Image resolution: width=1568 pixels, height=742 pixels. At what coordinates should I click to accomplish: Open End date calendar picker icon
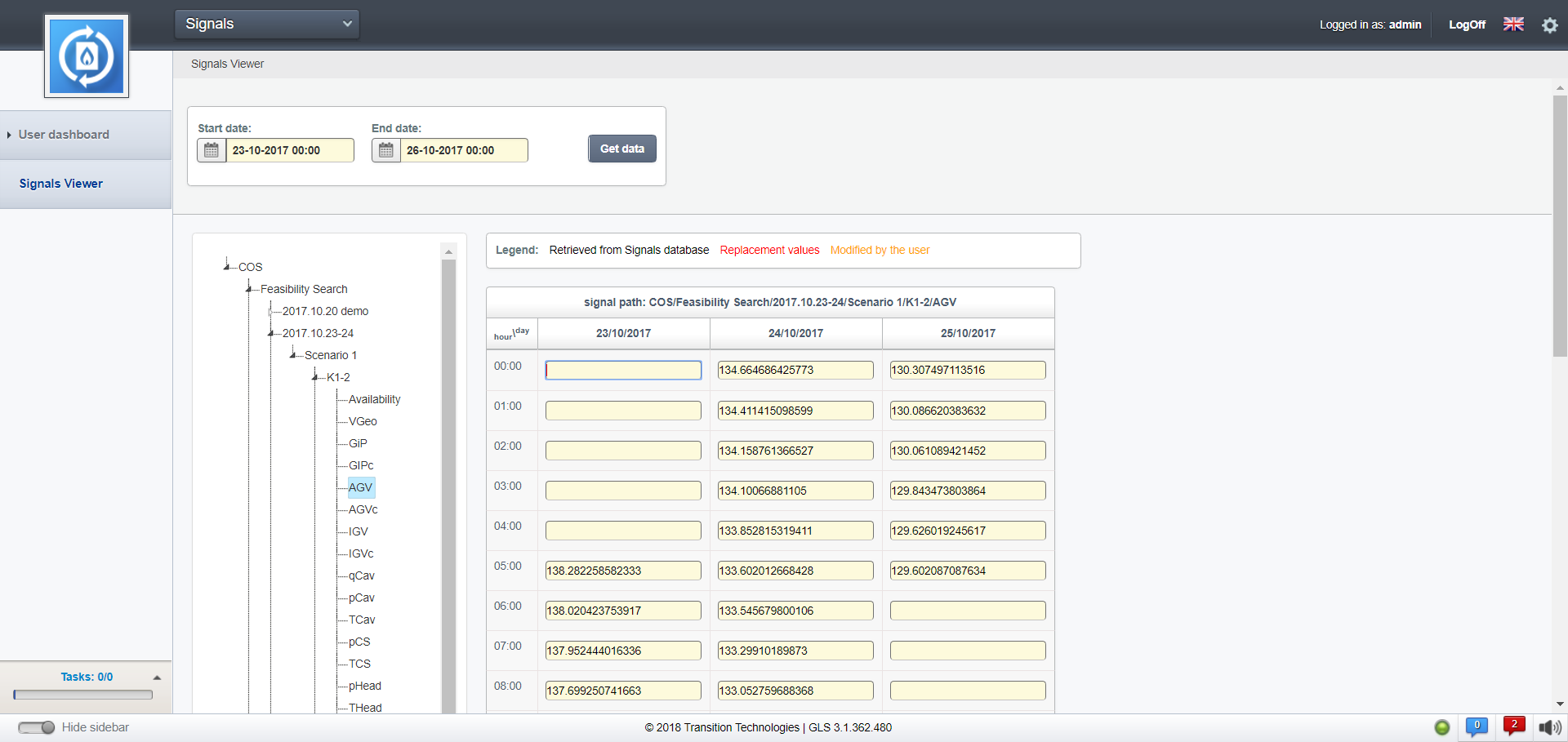[386, 150]
